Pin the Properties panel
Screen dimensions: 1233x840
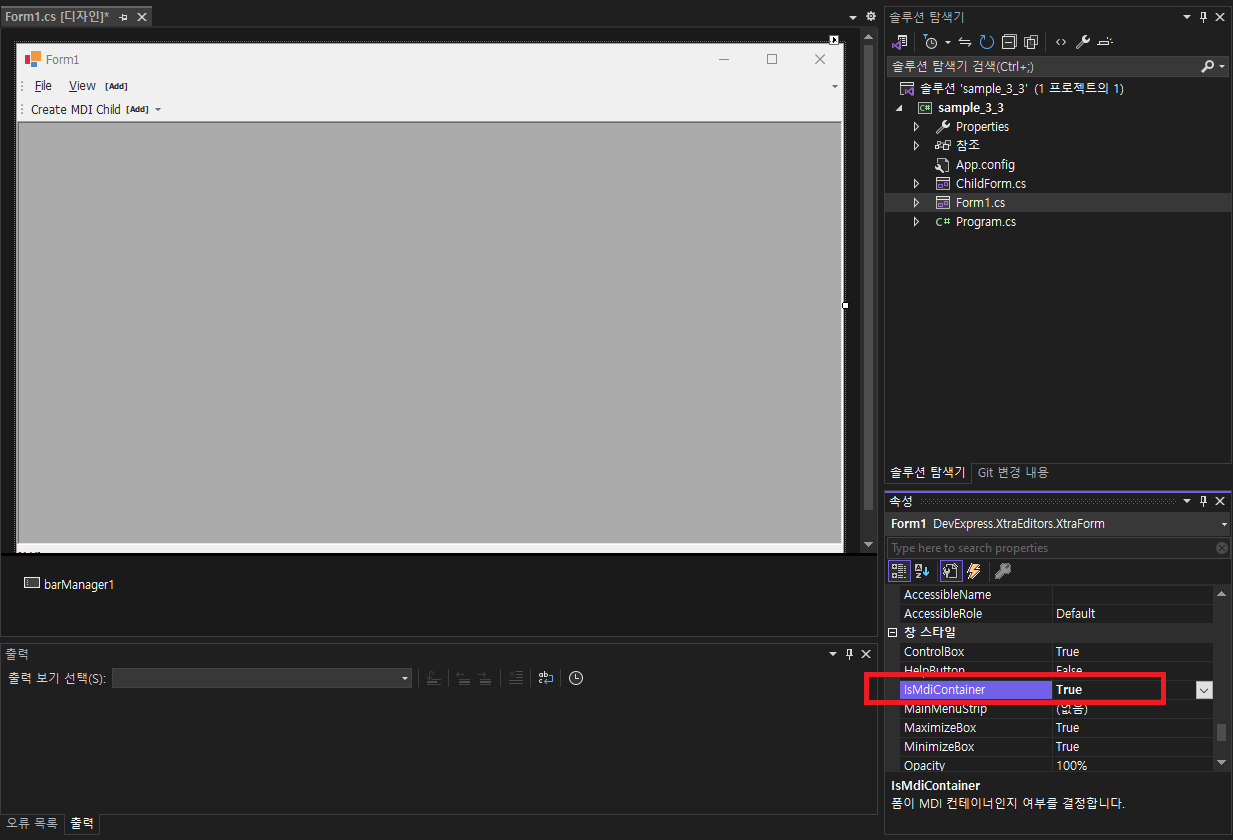click(1204, 501)
